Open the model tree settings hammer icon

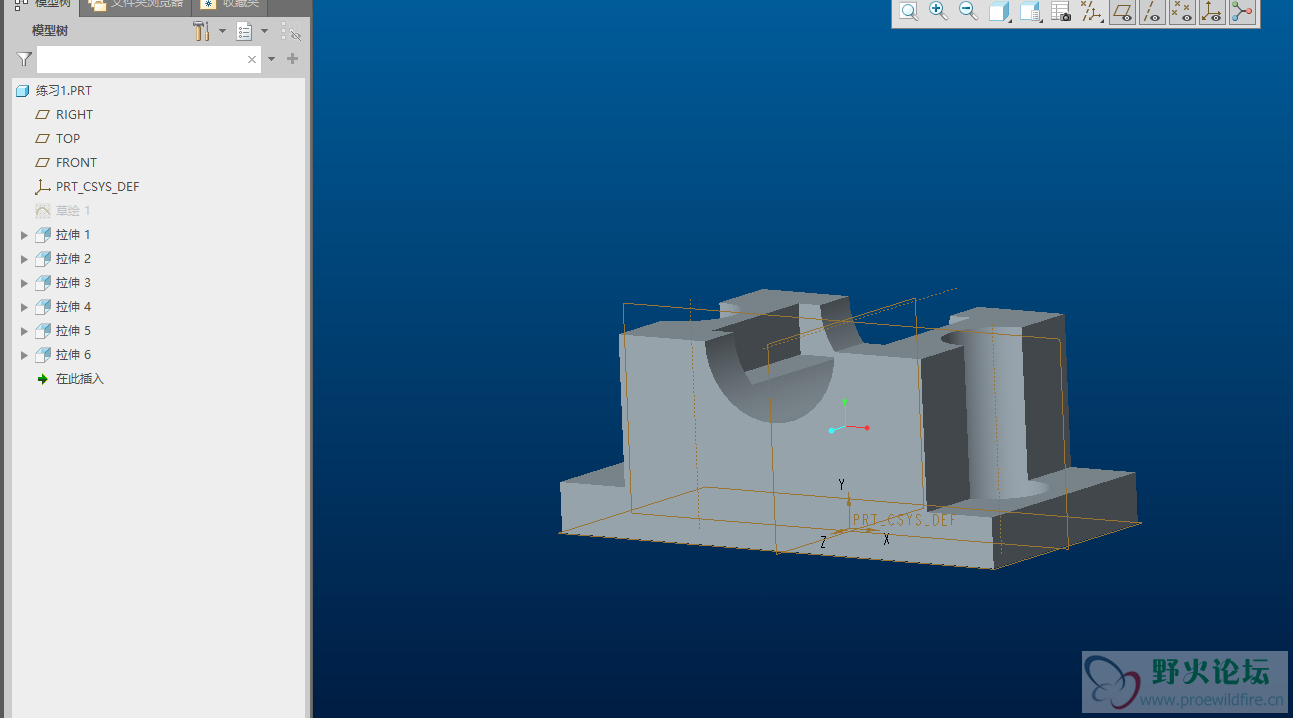click(x=201, y=31)
